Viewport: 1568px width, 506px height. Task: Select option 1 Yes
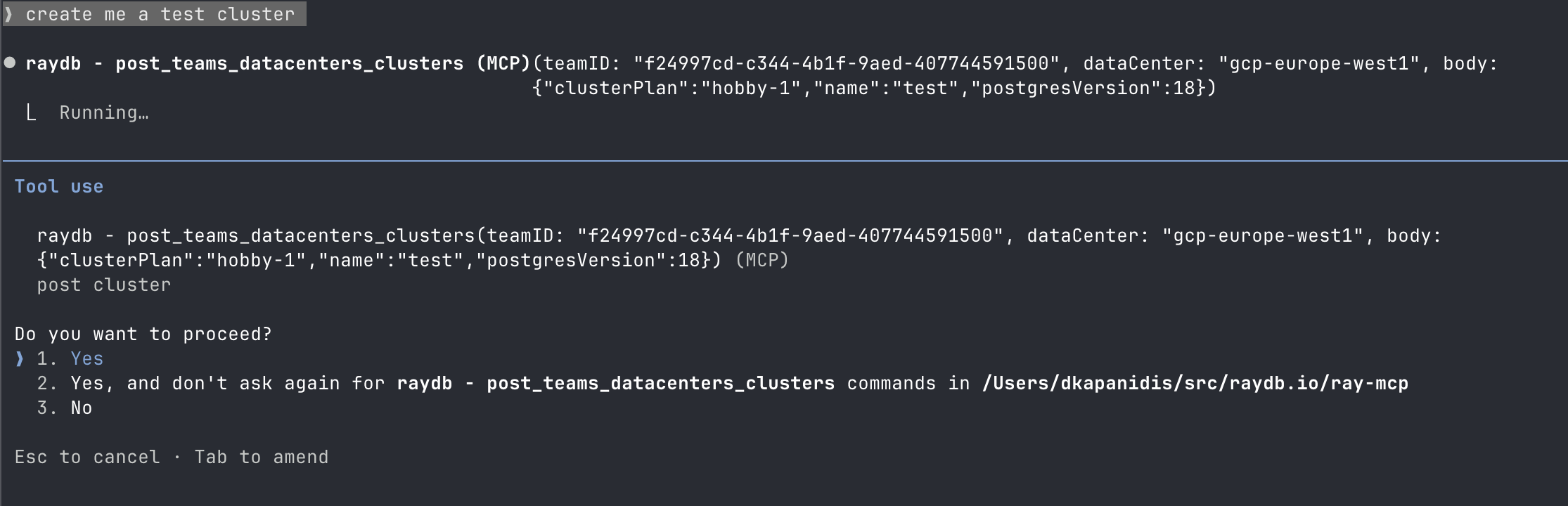(86, 358)
